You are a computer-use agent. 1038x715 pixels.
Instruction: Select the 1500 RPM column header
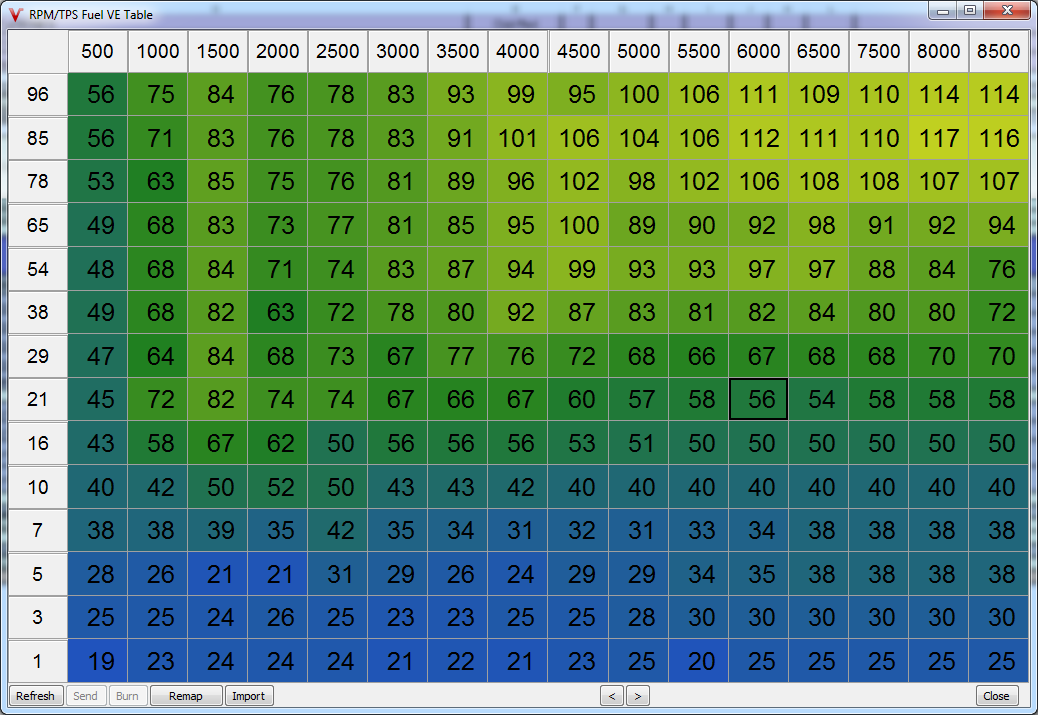pos(218,51)
